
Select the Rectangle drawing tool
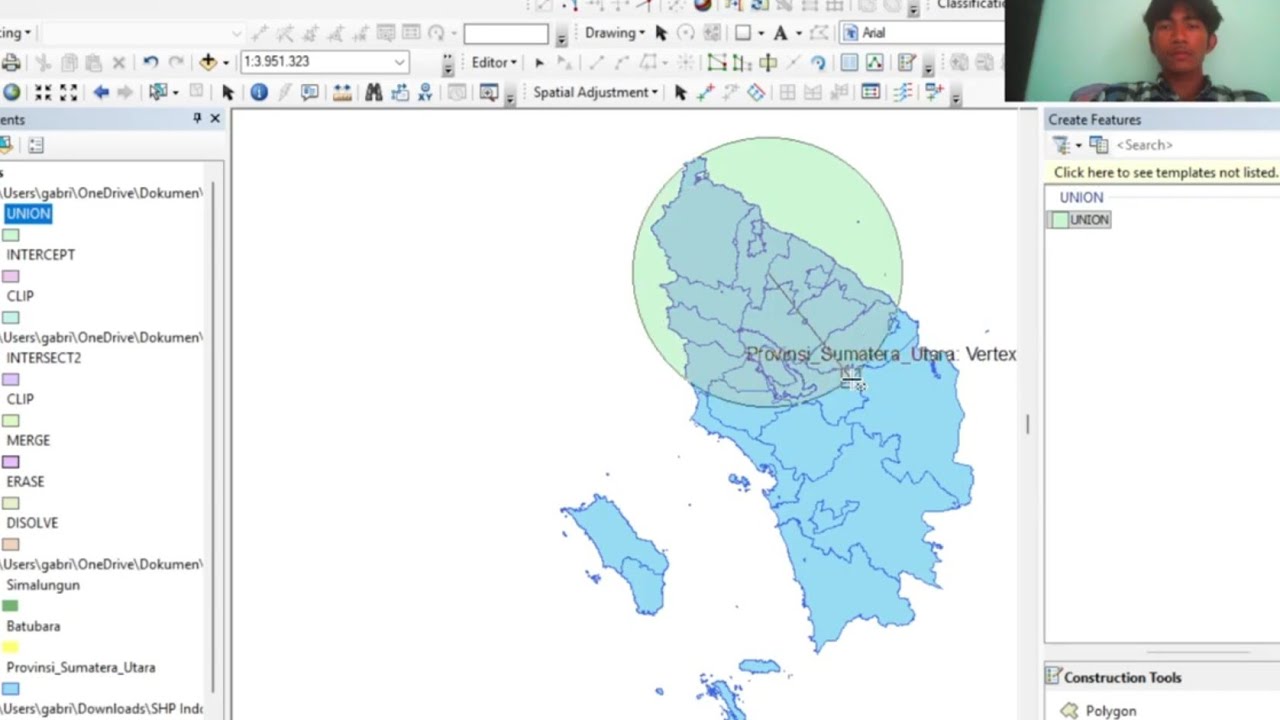click(743, 32)
